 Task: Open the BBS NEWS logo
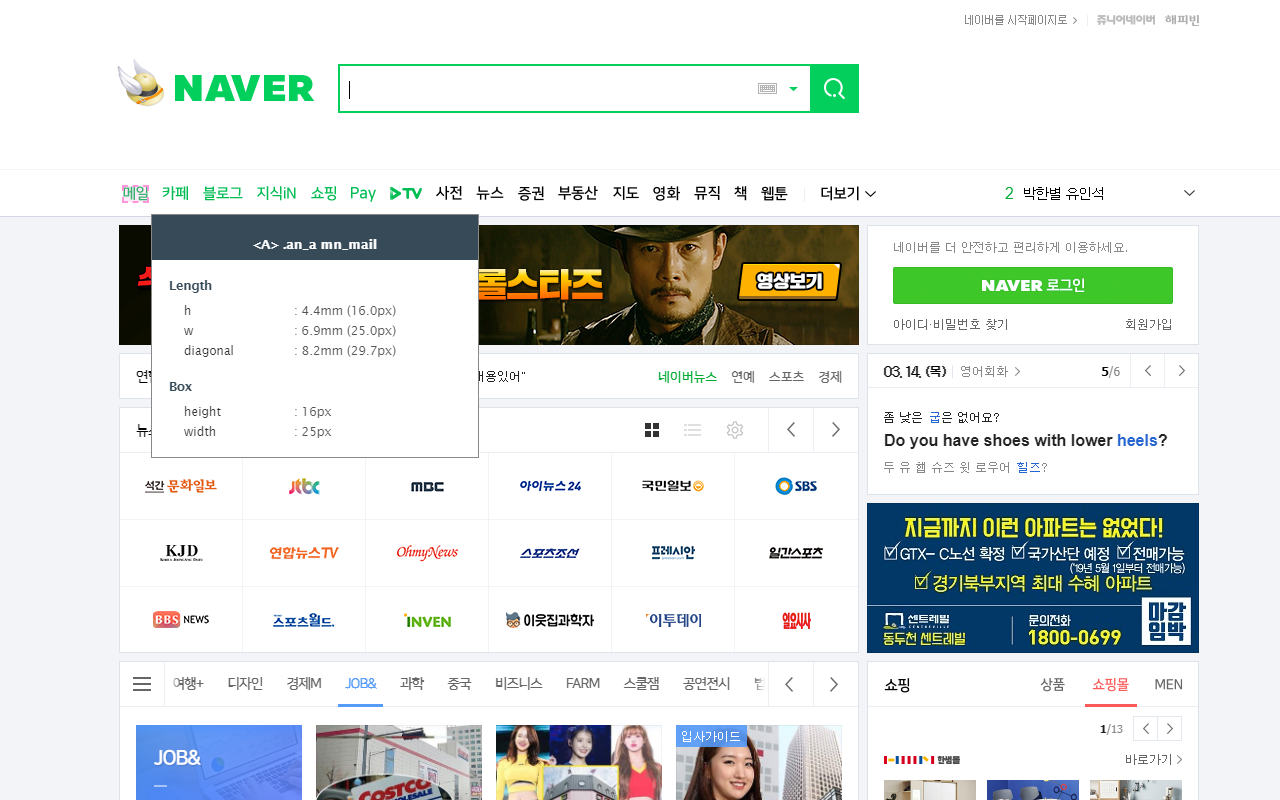(x=181, y=620)
